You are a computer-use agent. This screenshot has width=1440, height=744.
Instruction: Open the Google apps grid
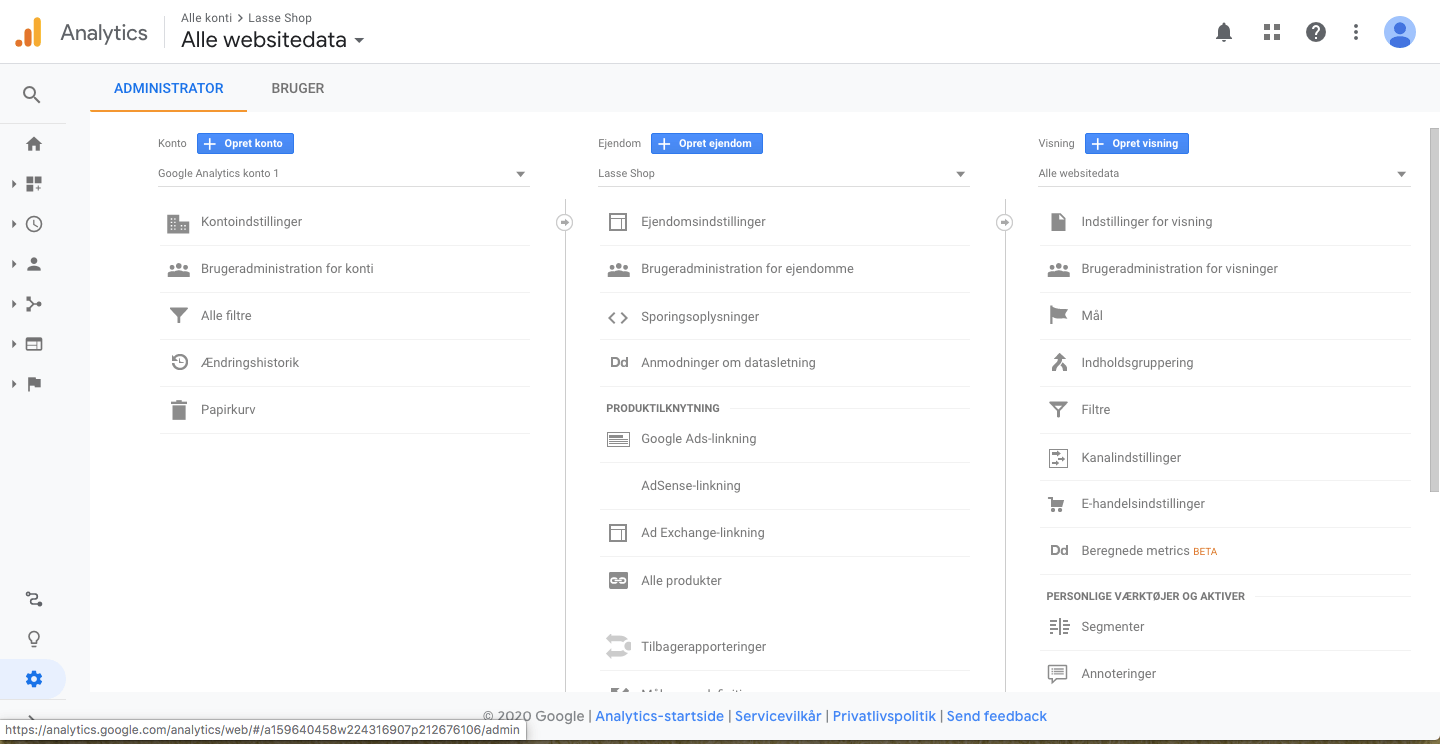[x=1272, y=32]
